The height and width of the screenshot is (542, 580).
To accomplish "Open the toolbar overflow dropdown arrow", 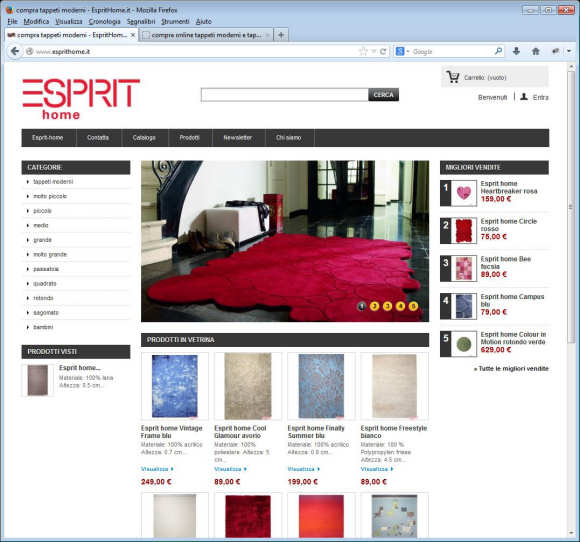I will point(569,51).
